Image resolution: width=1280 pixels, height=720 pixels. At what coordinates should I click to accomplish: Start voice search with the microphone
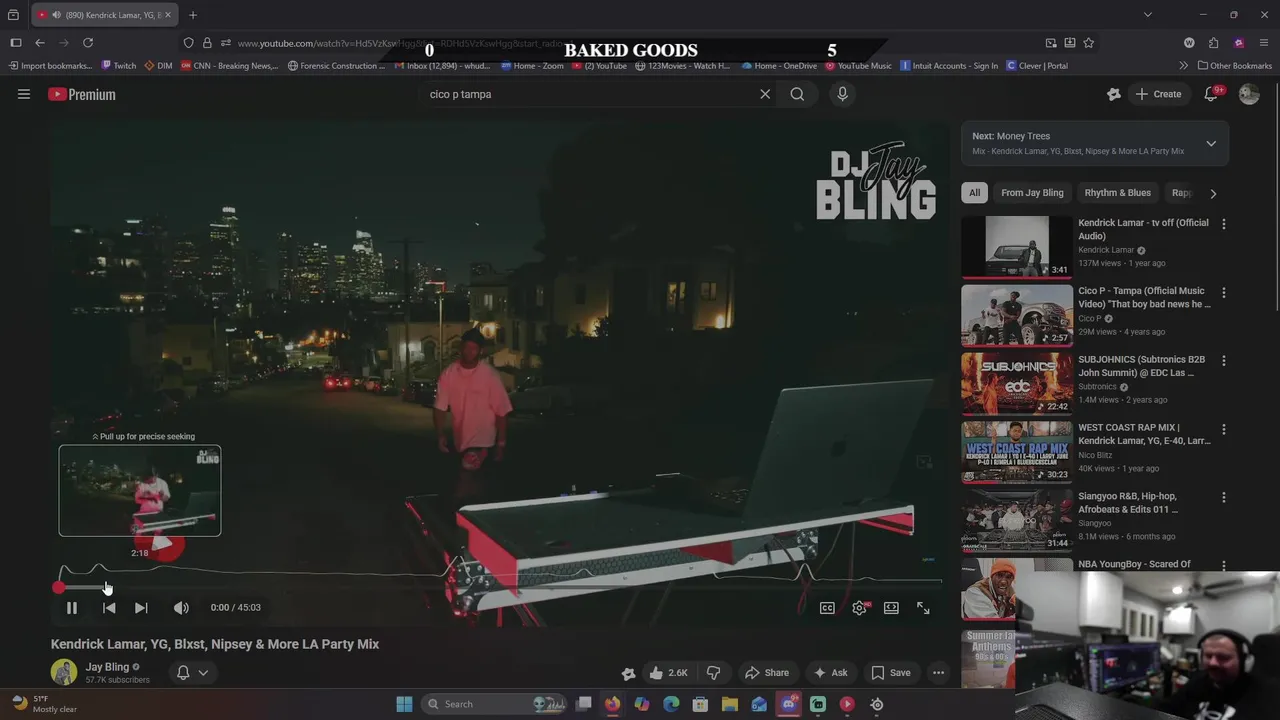point(842,94)
